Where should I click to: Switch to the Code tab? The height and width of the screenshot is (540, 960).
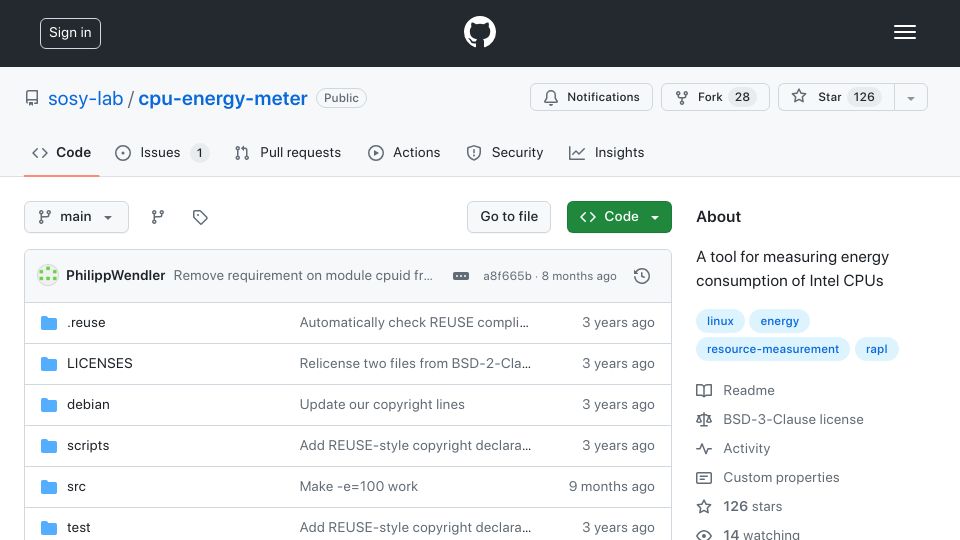pyautogui.click(x=62, y=152)
